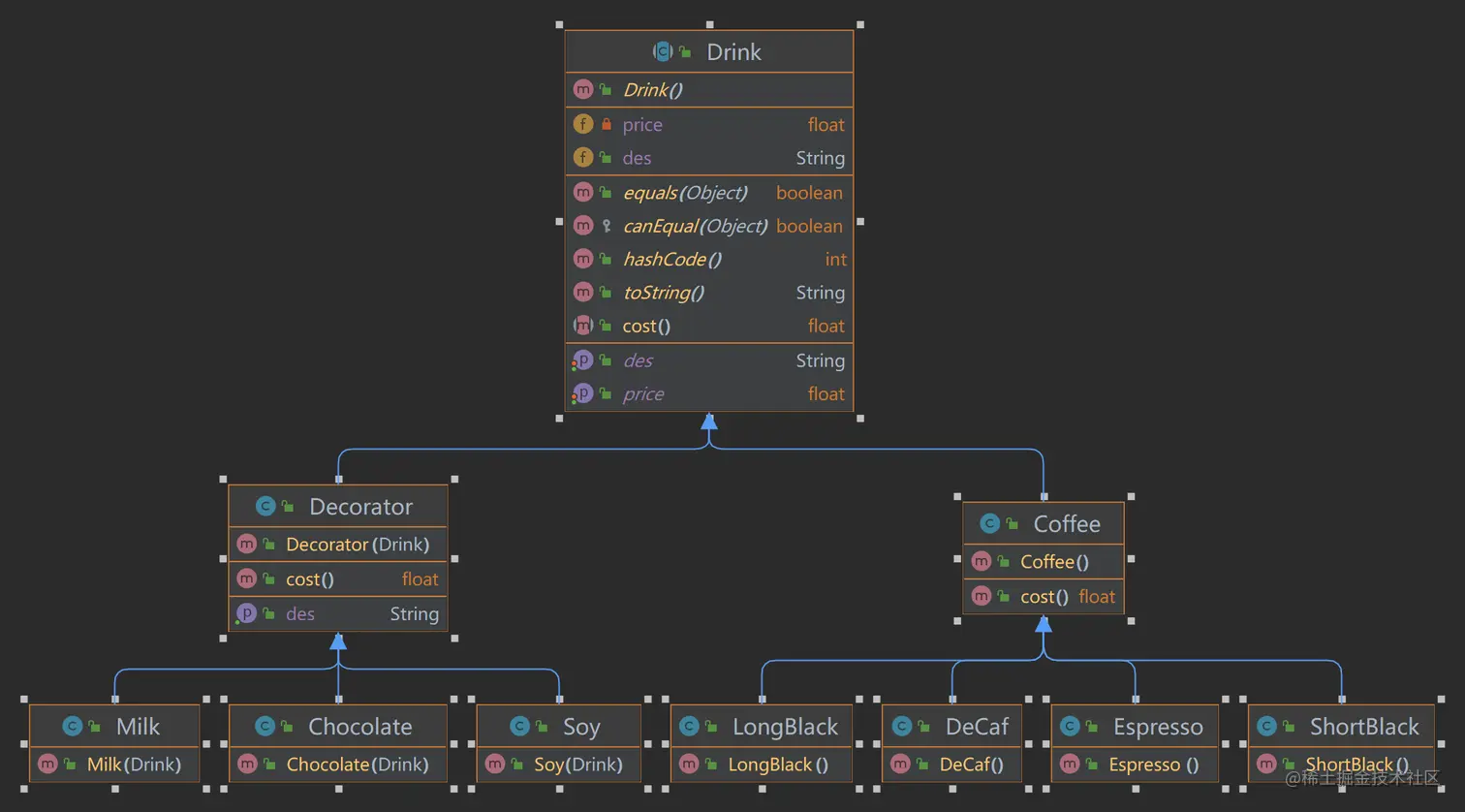Click the method icon beside Chocolate(Drink)
This screenshot has width=1465, height=812.
point(247,764)
